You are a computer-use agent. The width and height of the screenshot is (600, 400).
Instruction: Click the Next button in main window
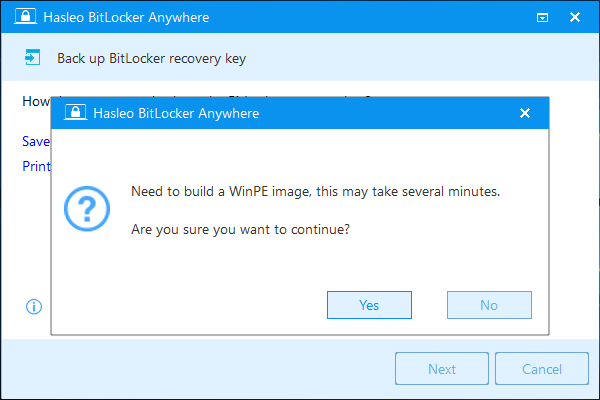coord(442,369)
